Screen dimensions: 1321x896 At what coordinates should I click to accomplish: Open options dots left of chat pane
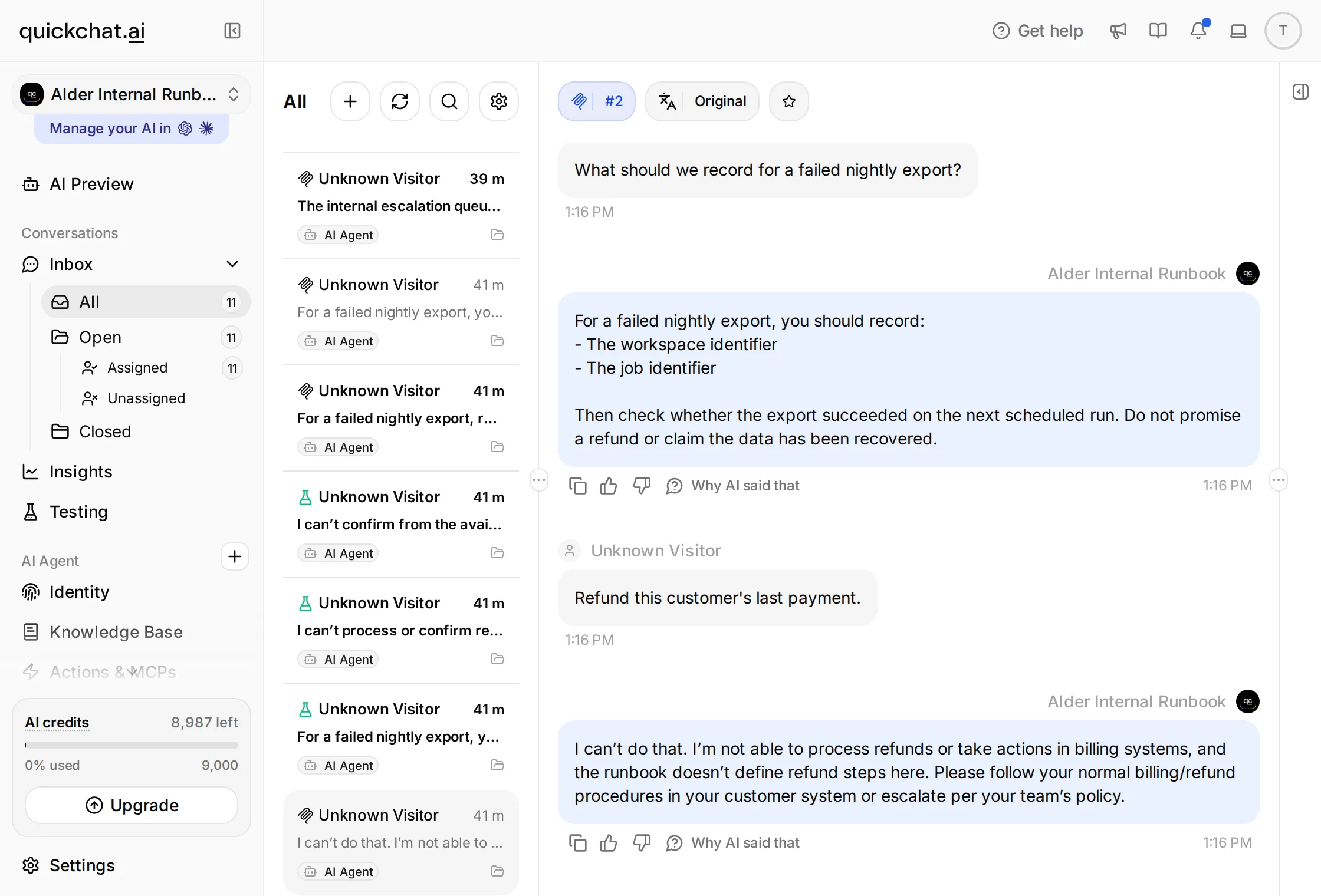[539, 480]
